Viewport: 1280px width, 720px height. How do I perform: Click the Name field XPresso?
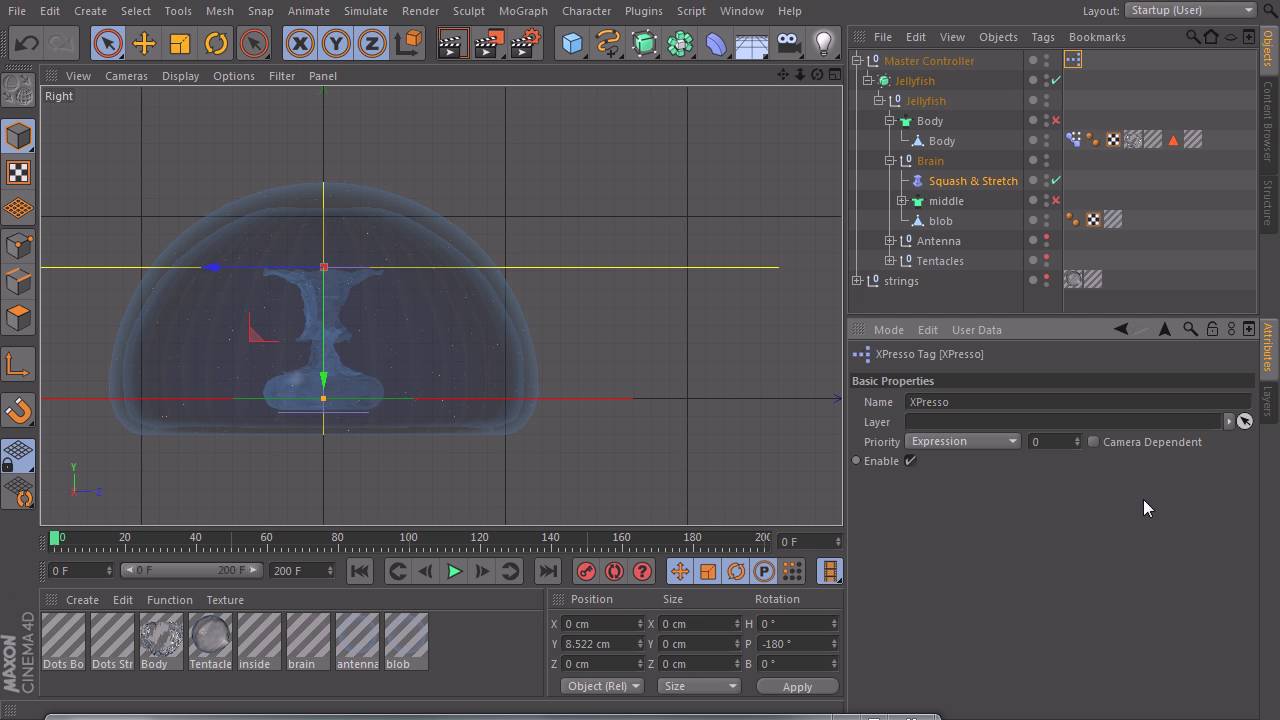[x=1078, y=402]
